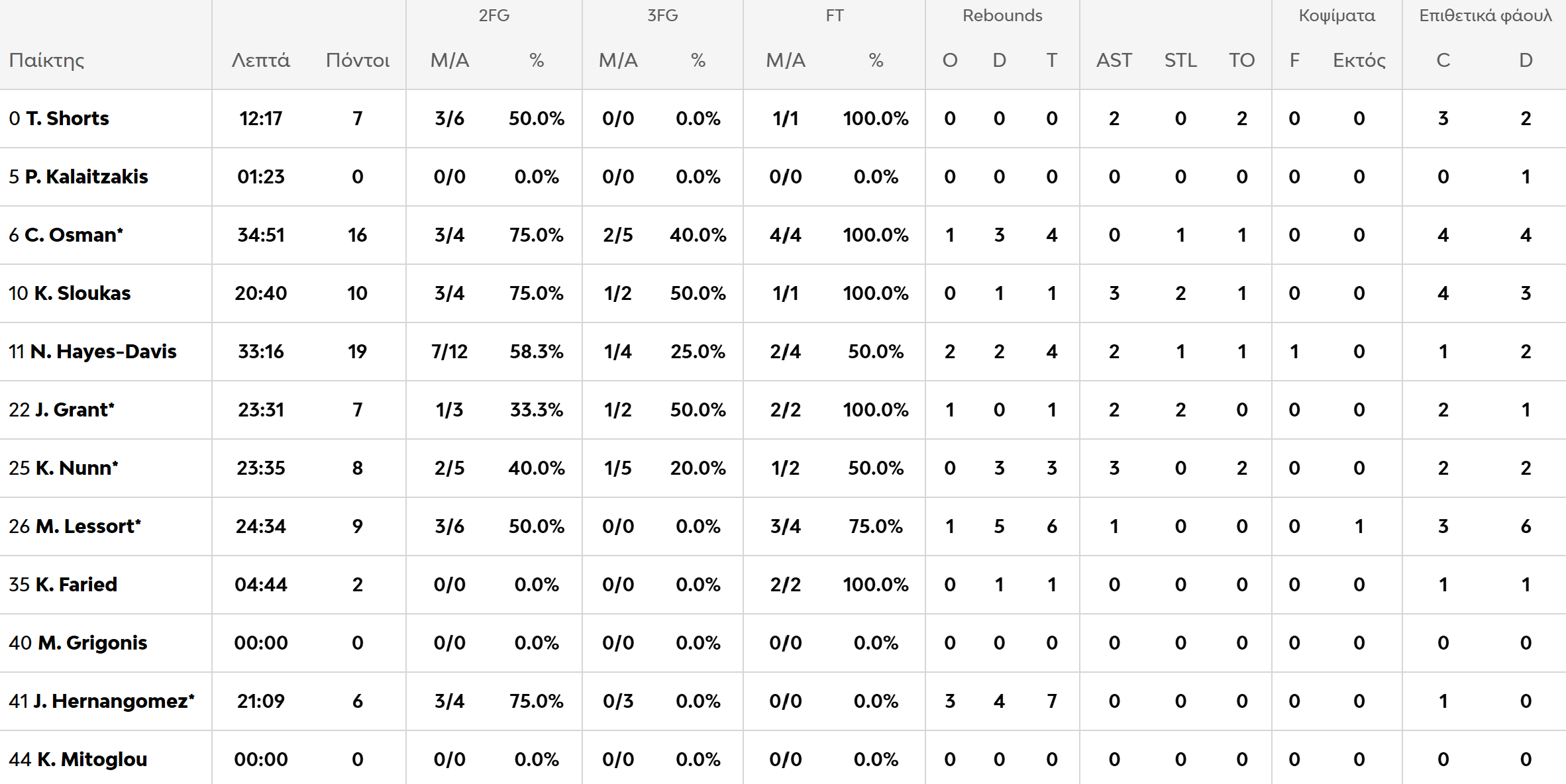Click the TO column header
Viewport: 1566px width, 784px height.
(1241, 60)
